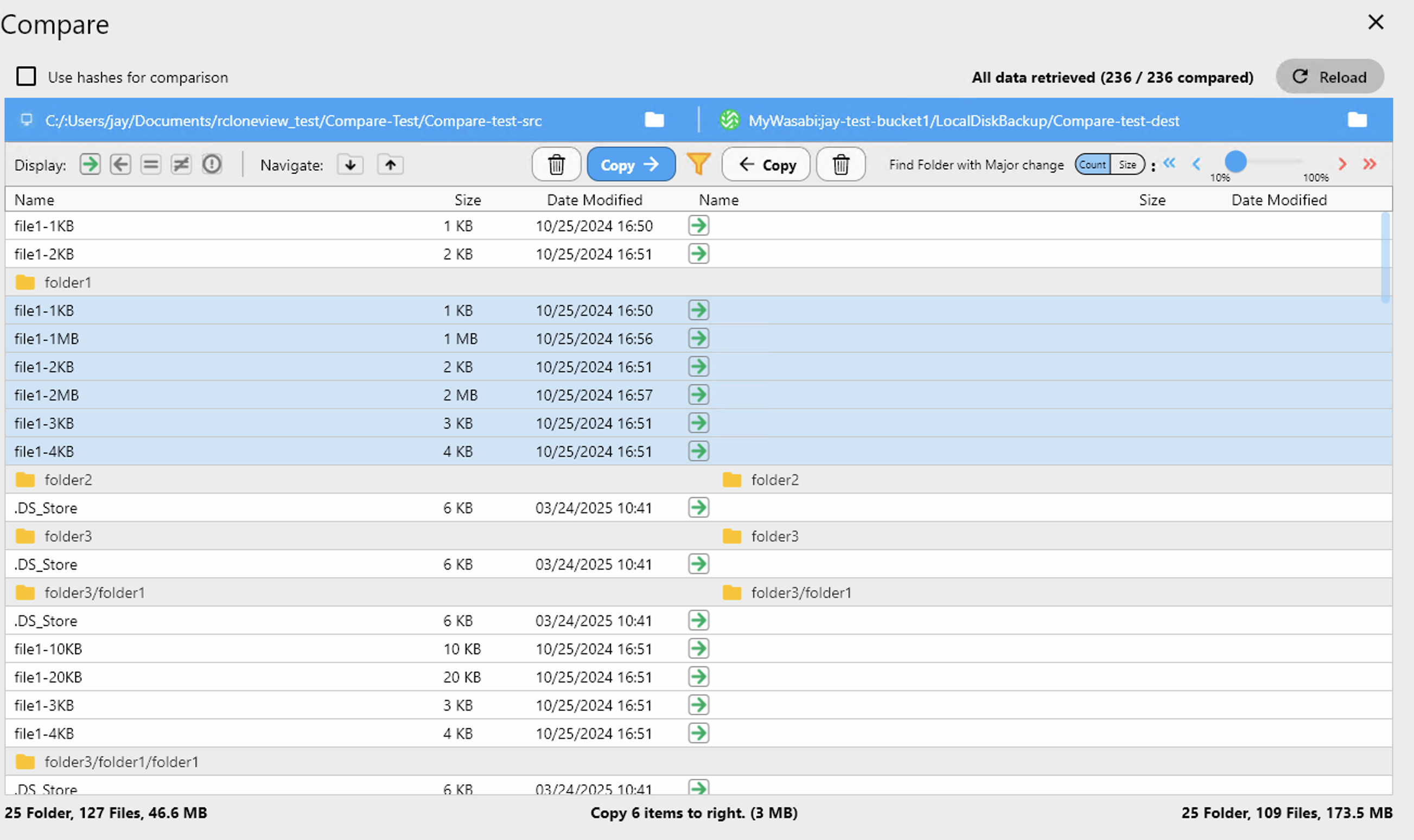Enable Use hashes for comparison checkbox
The height and width of the screenshot is (840, 1414).
[26, 77]
